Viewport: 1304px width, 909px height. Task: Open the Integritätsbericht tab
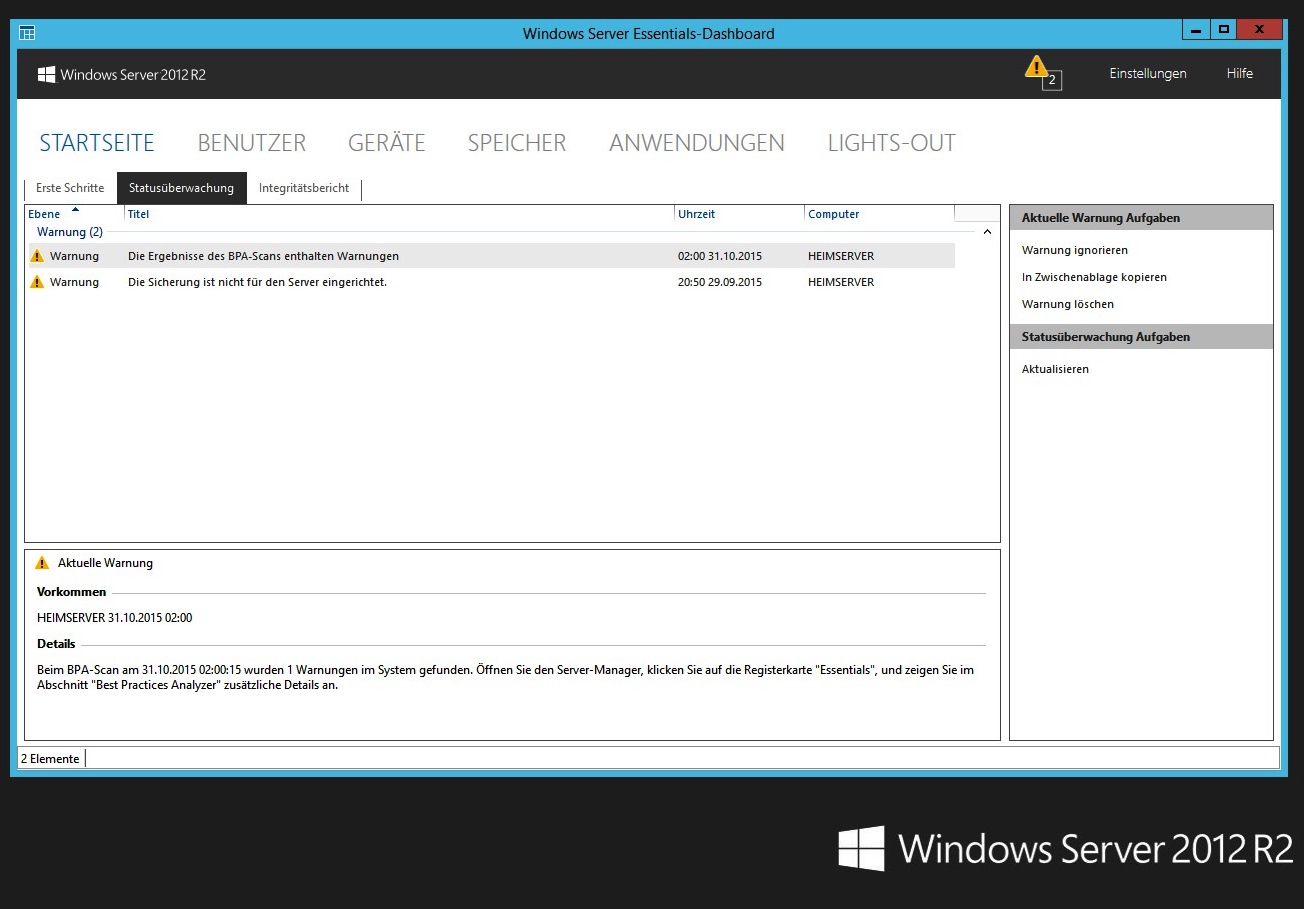coord(304,188)
